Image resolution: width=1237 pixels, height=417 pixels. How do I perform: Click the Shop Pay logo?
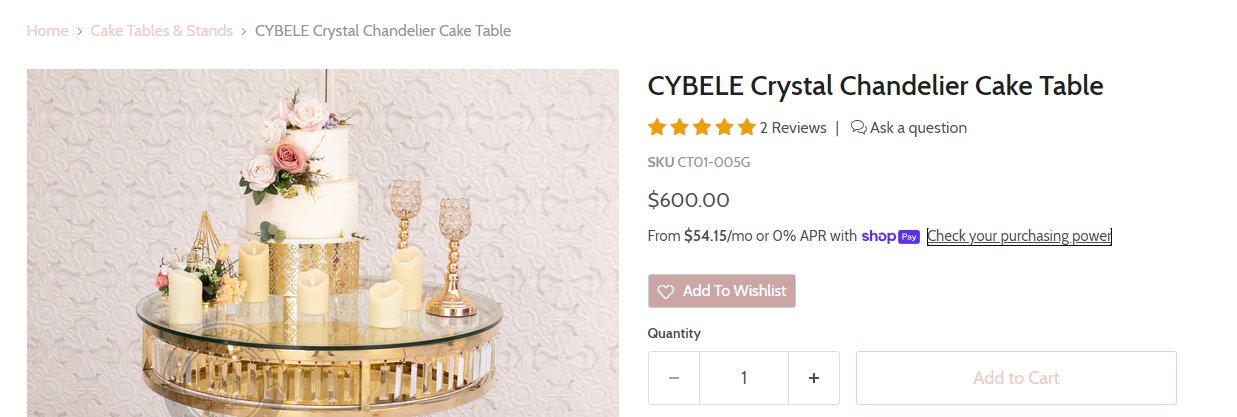890,237
